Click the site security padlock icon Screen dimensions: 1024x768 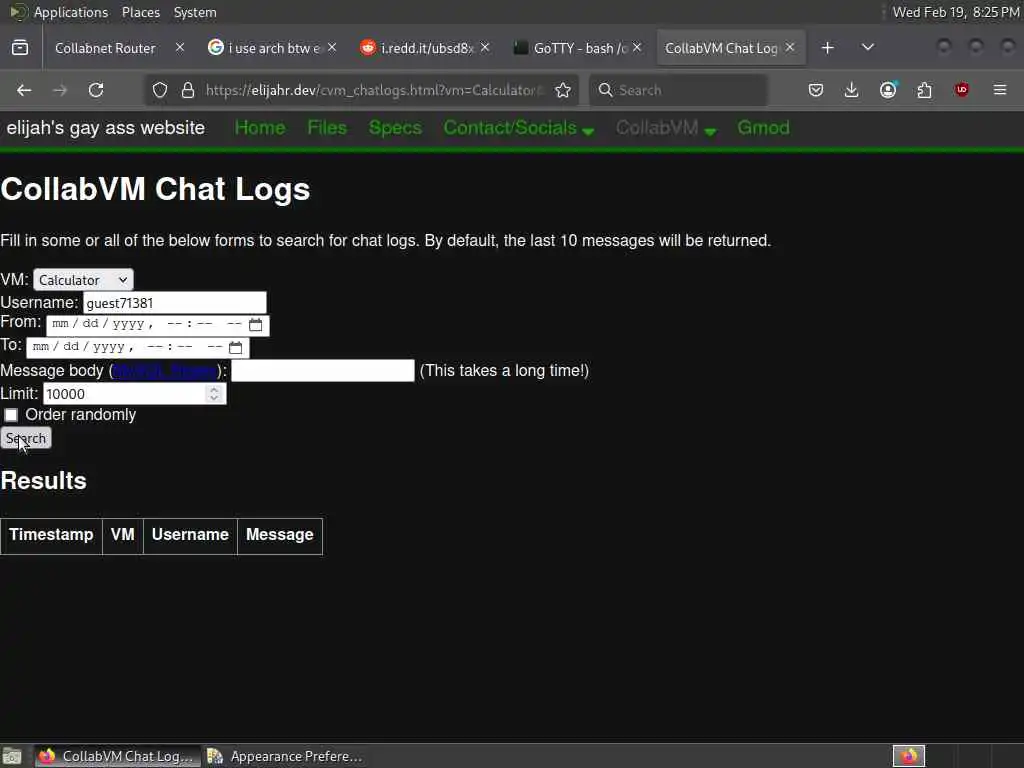(x=188, y=90)
